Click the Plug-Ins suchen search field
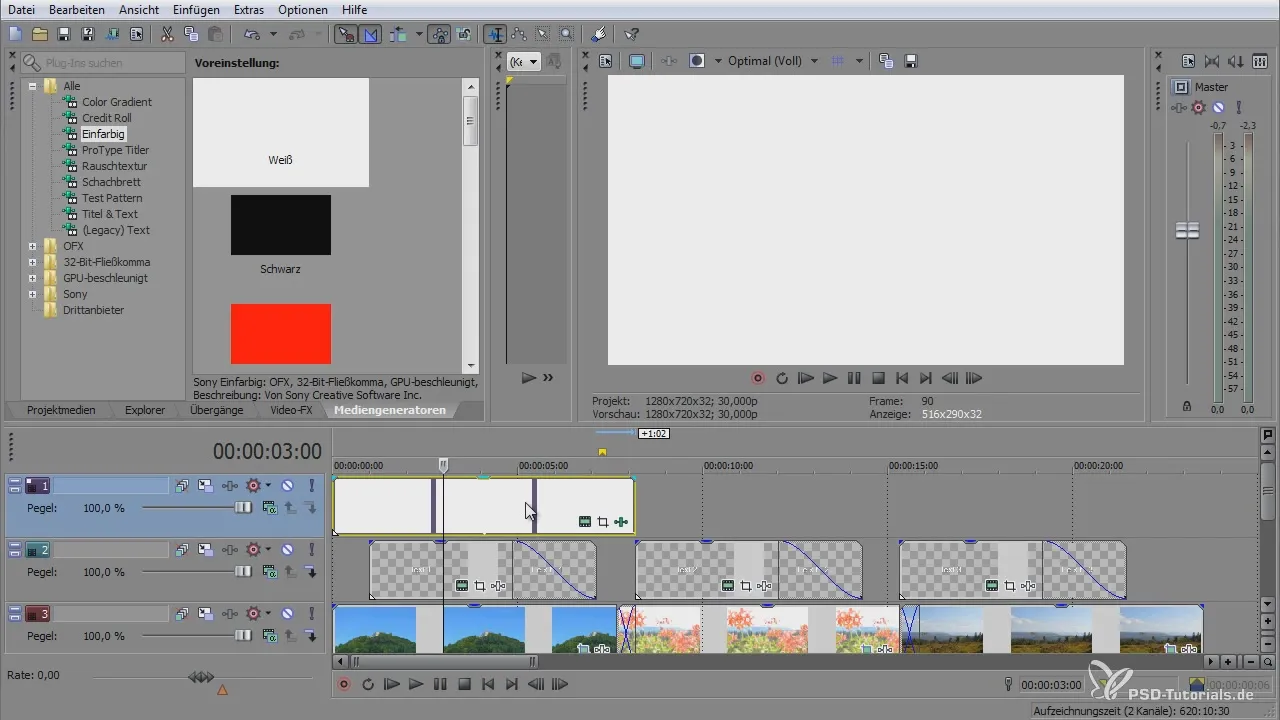Viewport: 1280px width, 720px height. pos(104,63)
